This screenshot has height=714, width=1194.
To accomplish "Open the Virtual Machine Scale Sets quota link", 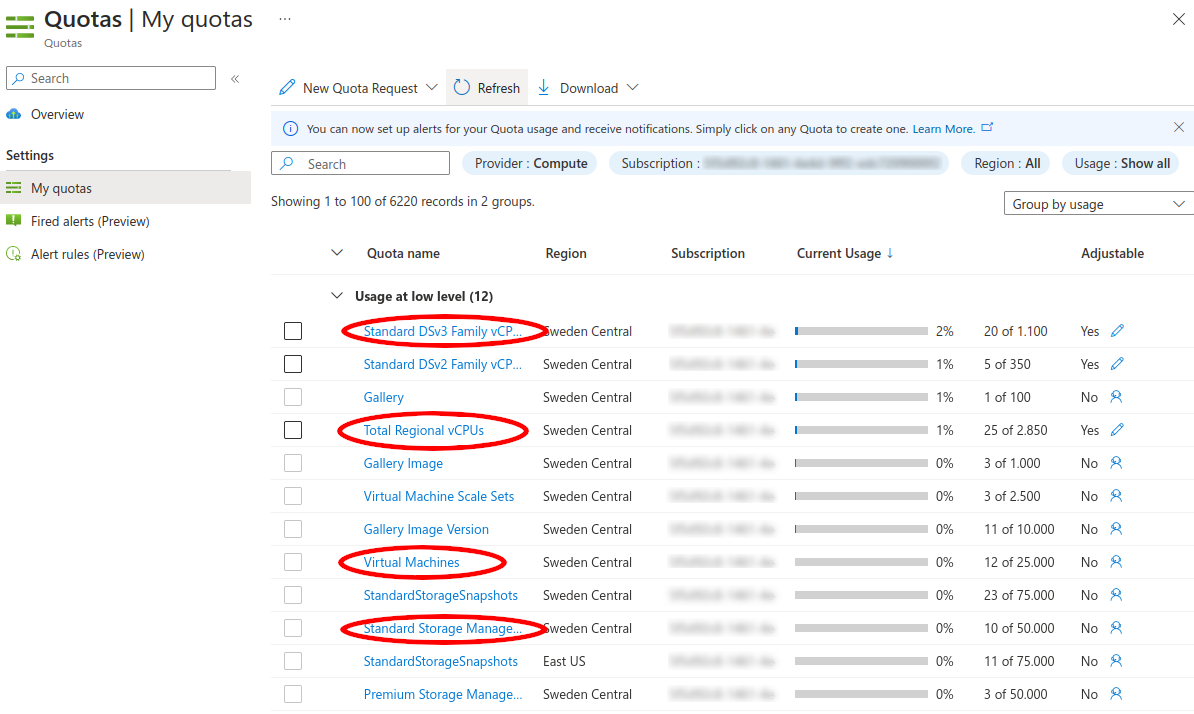I will click(439, 496).
